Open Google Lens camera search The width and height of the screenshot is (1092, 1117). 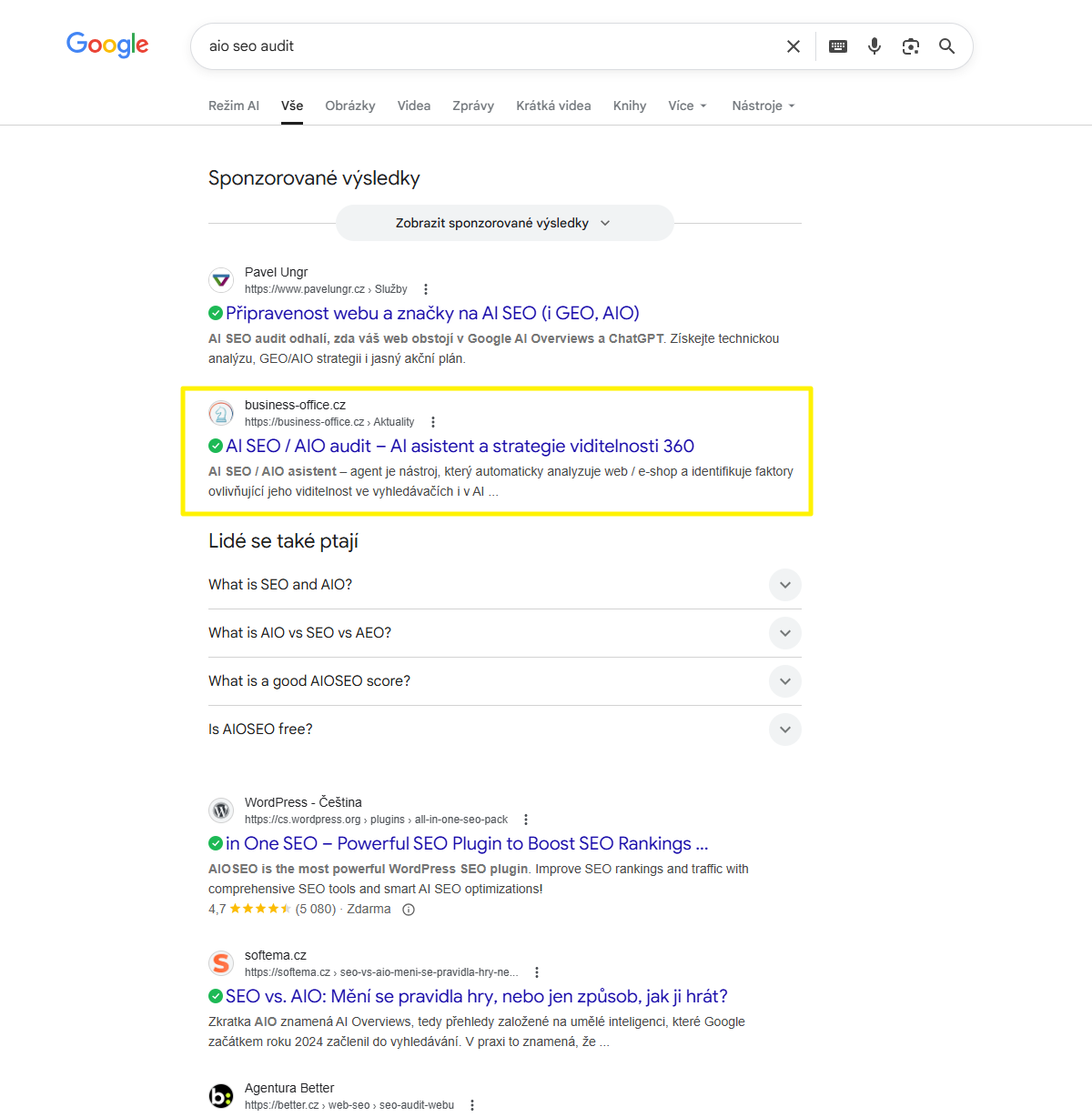pos(910,45)
